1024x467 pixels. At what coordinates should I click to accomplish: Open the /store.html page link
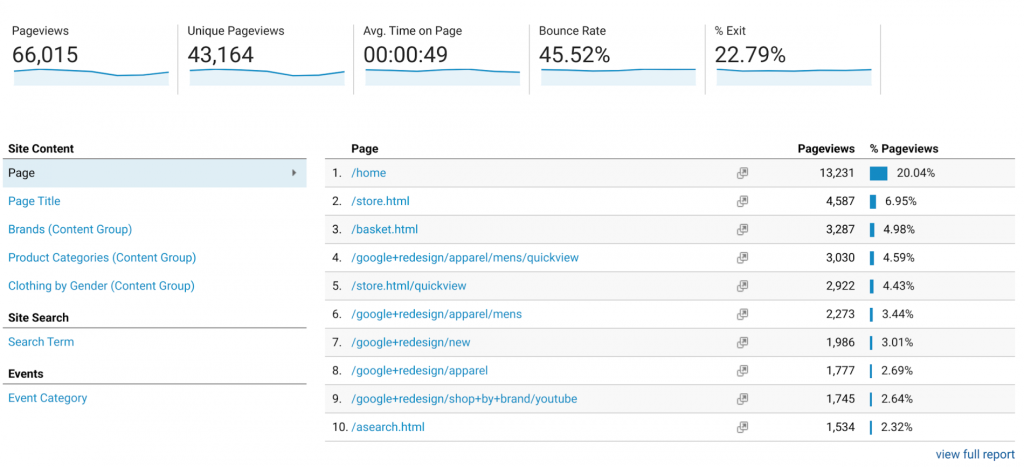tap(380, 201)
